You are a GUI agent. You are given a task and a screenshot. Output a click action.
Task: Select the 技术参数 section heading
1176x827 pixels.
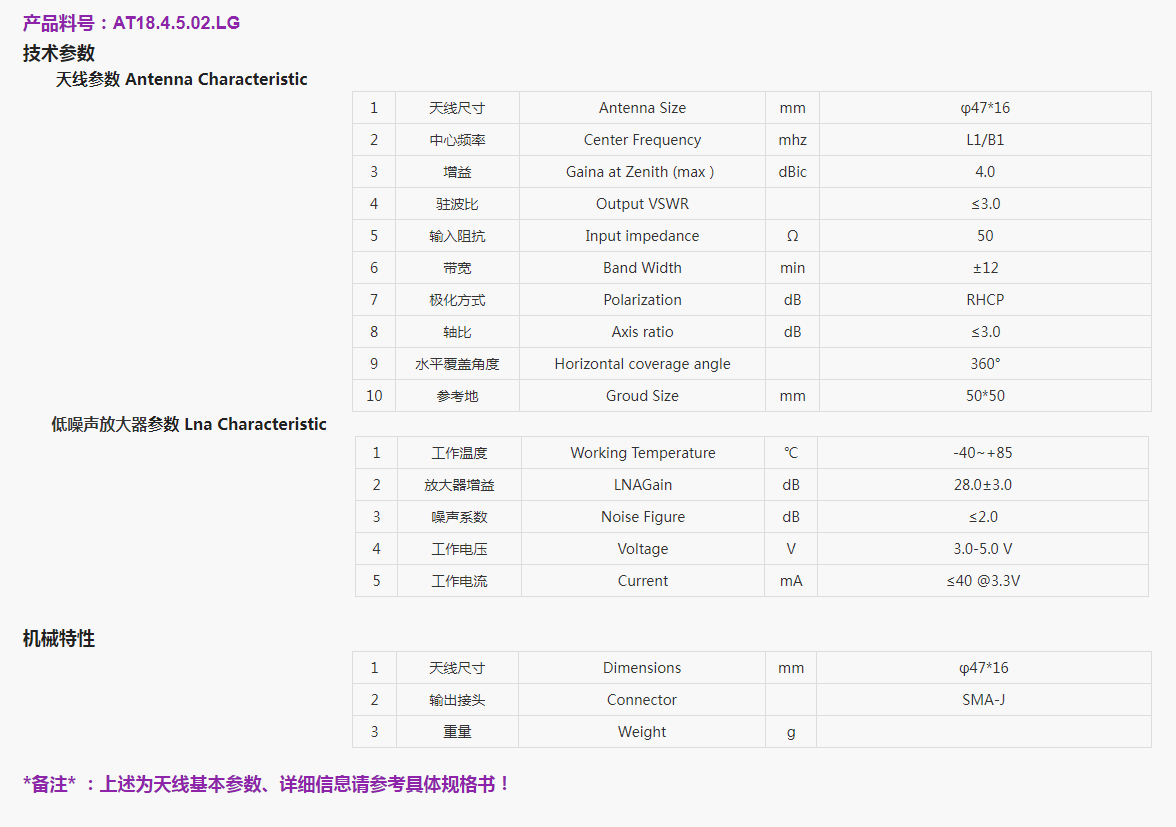pos(58,53)
